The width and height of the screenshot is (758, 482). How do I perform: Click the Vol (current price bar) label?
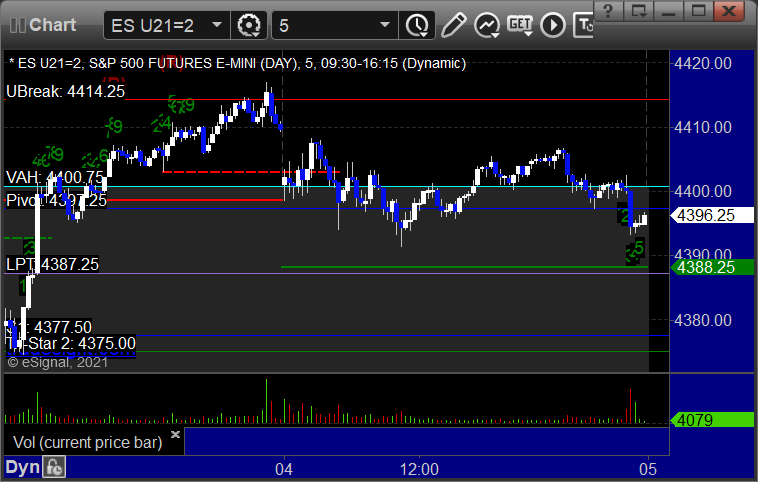87,442
